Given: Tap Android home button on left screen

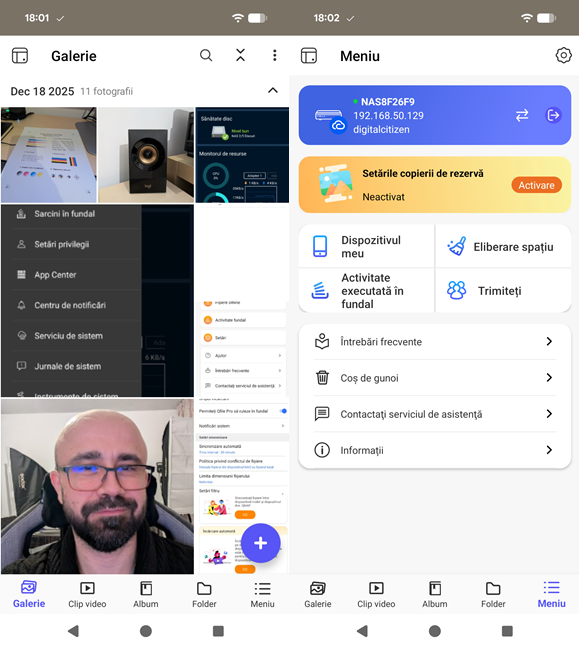Looking at the screenshot, I should pyautogui.click(x=145, y=631).
